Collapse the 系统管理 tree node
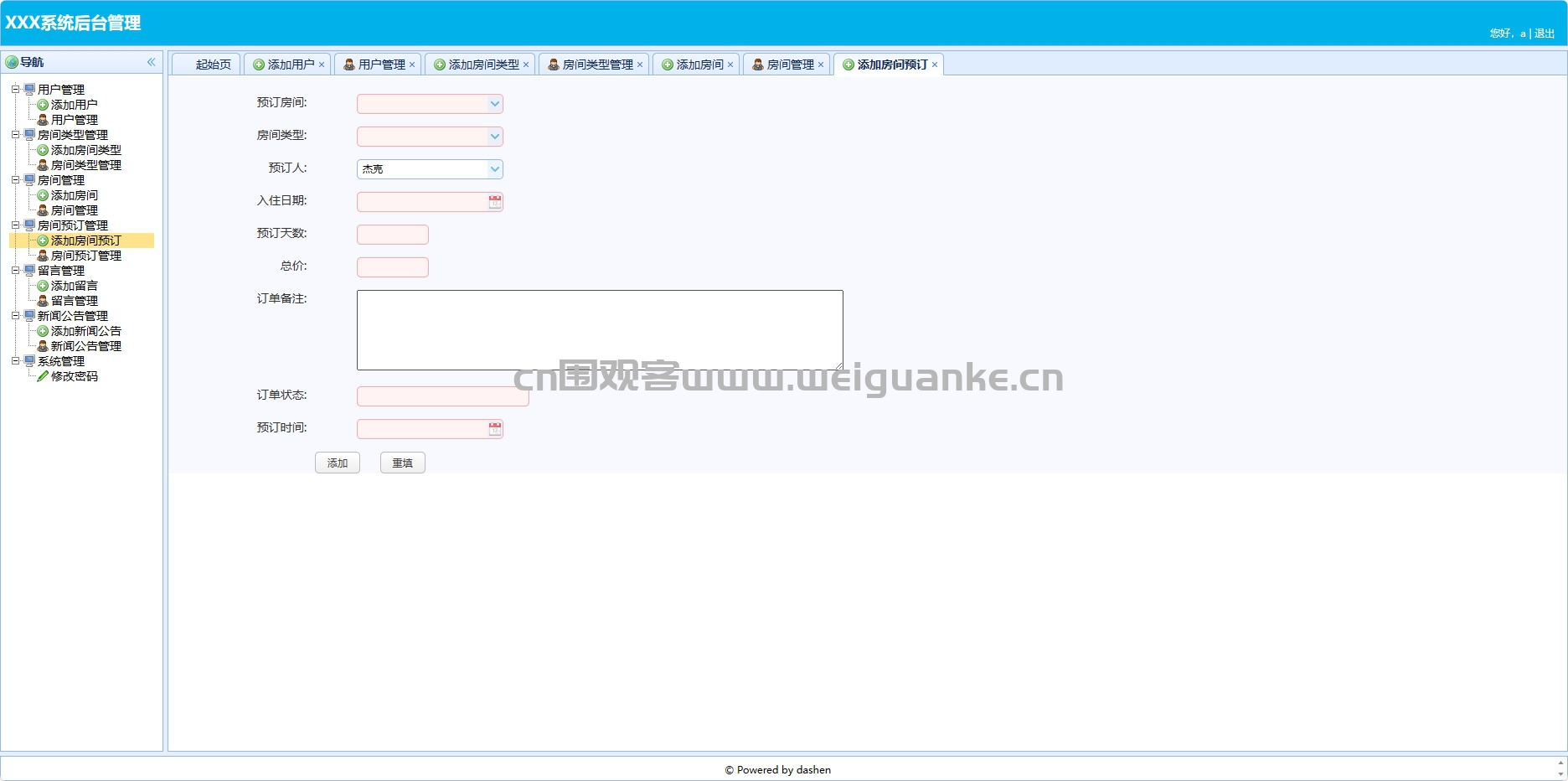 click(15, 360)
